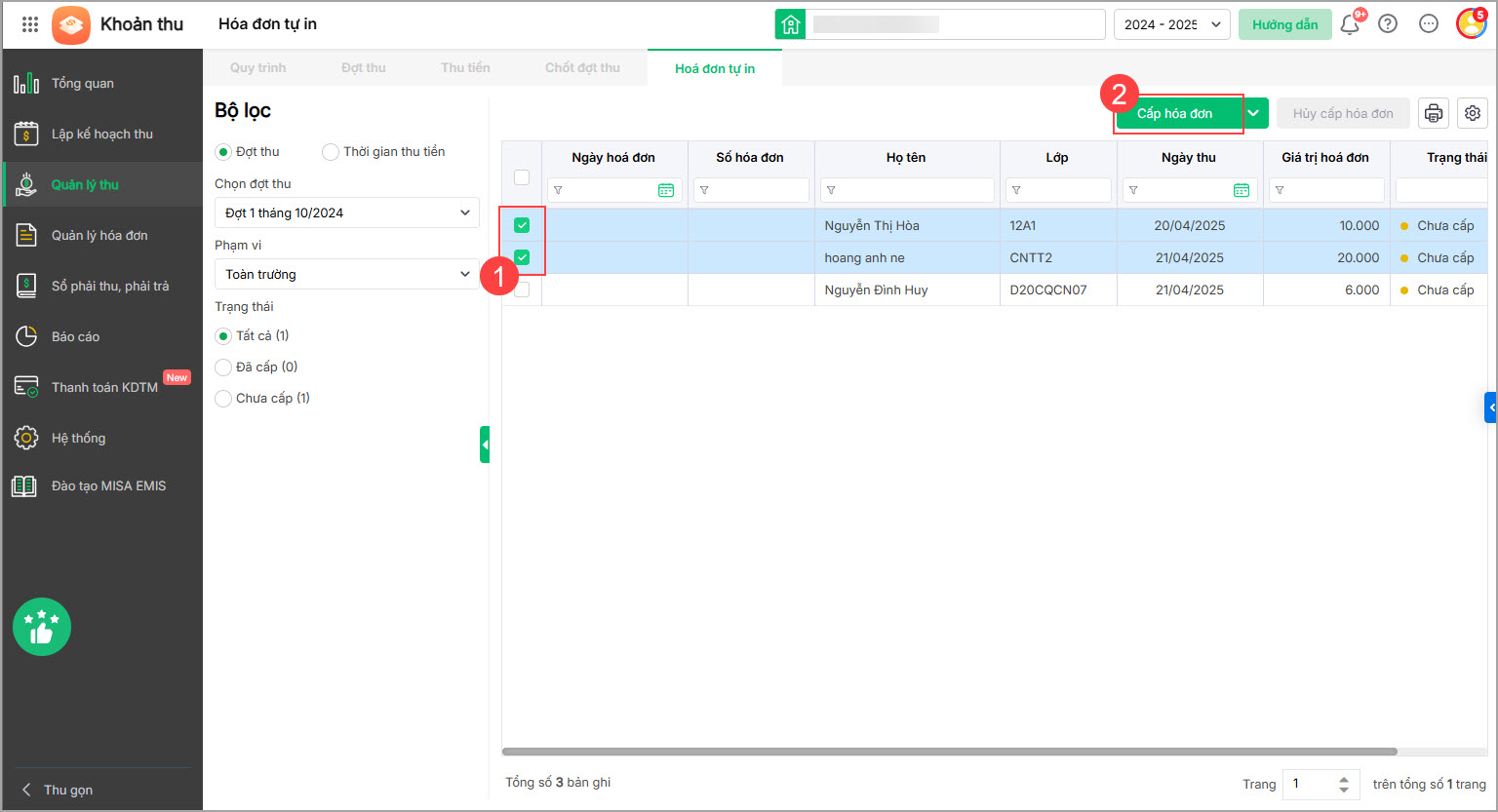The height and width of the screenshot is (812, 1498).
Task: Click the Họ tên filter input
Action: pos(907,190)
